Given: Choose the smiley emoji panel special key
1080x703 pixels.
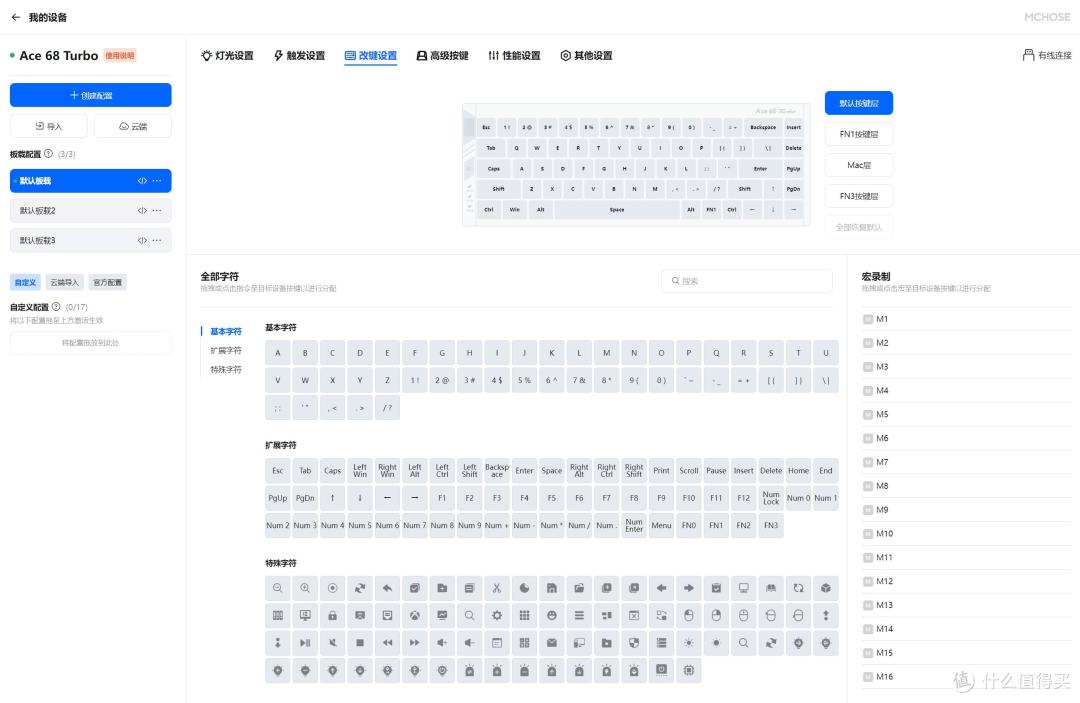Looking at the screenshot, I should (x=552, y=616).
